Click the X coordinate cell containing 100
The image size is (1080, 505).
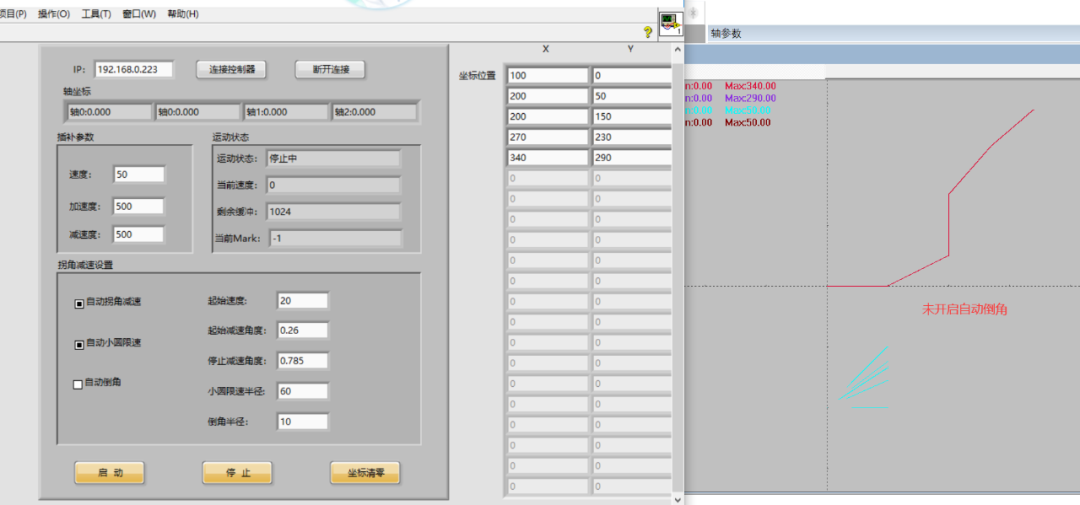tap(548, 75)
